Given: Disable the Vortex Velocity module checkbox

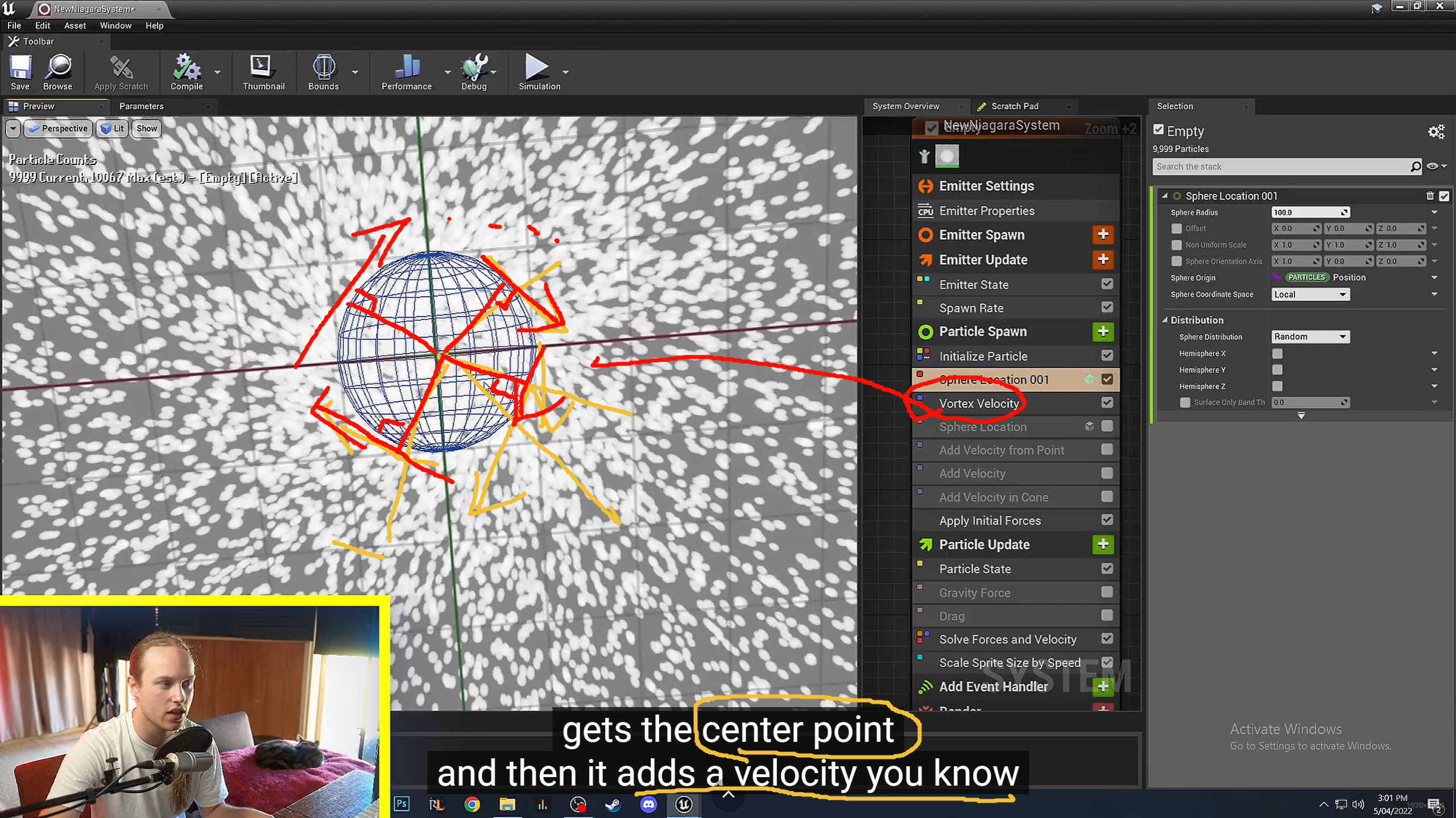Looking at the screenshot, I should [1107, 402].
